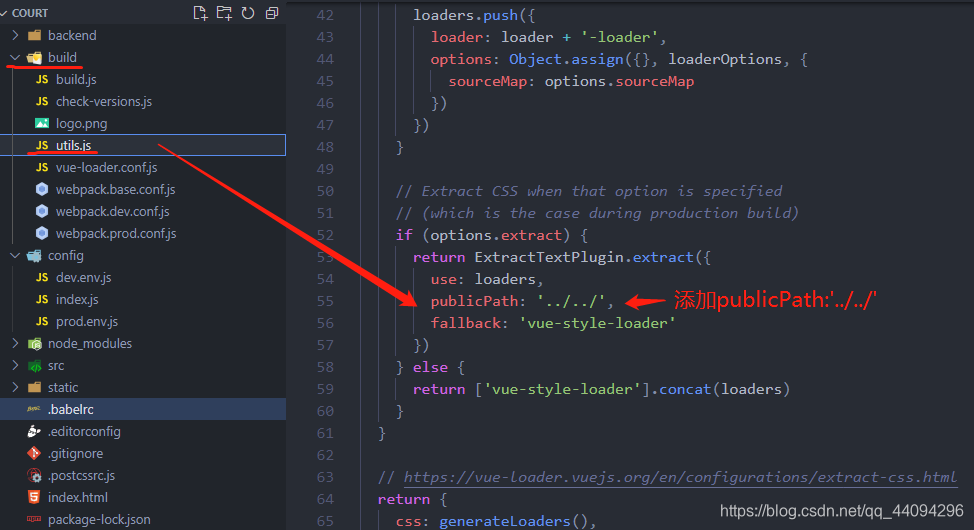Refresh the explorer with the refresh icon
974x530 pixels.
tap(248, 13)
